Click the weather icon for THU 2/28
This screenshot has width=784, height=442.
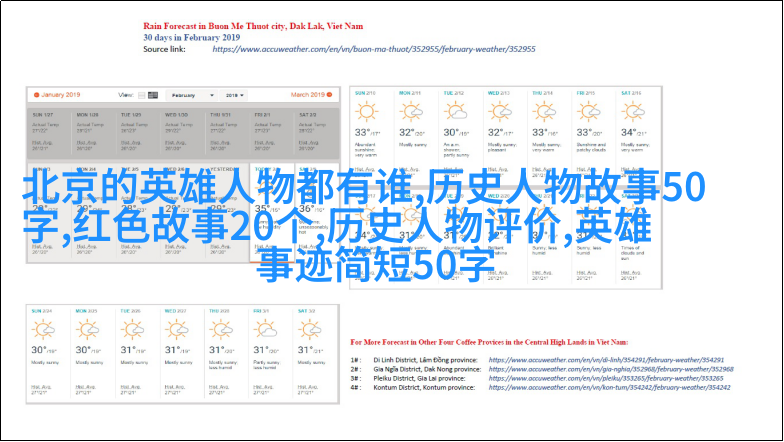221,330
